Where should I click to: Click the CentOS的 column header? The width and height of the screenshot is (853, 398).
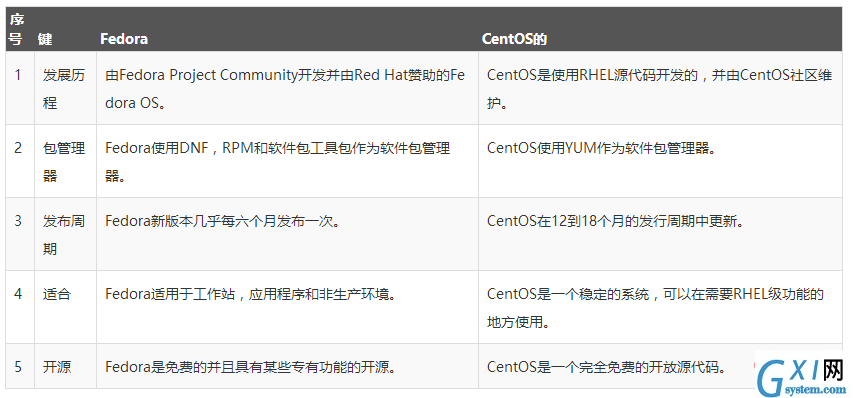[x=514, y=39]
